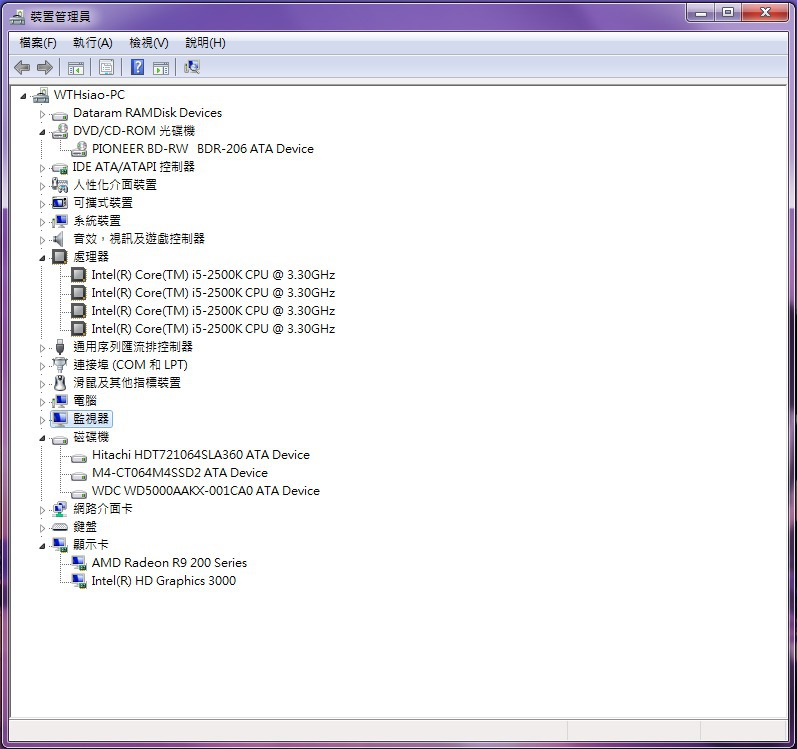
Task: Click the Back arrow toolbar icon
Action: (x=22, y=67)
